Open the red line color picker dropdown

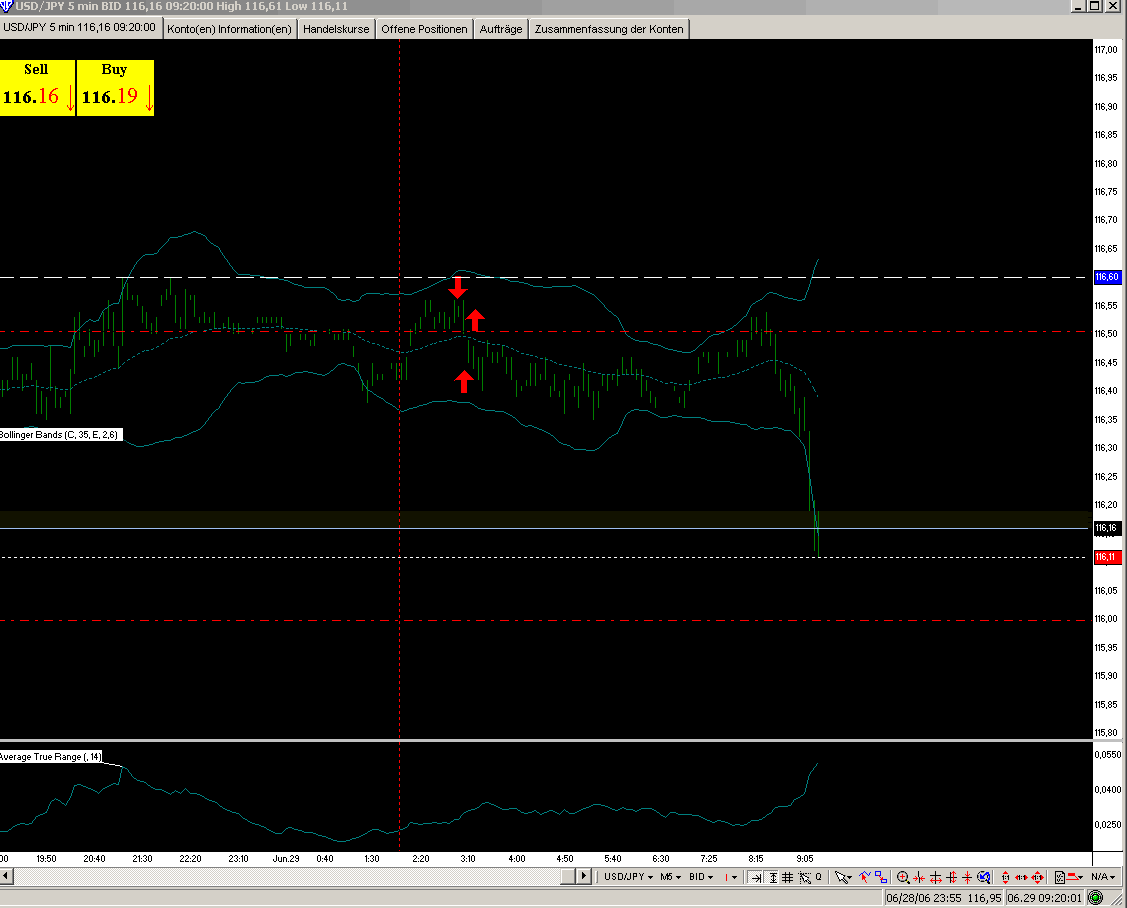(731, 877)
